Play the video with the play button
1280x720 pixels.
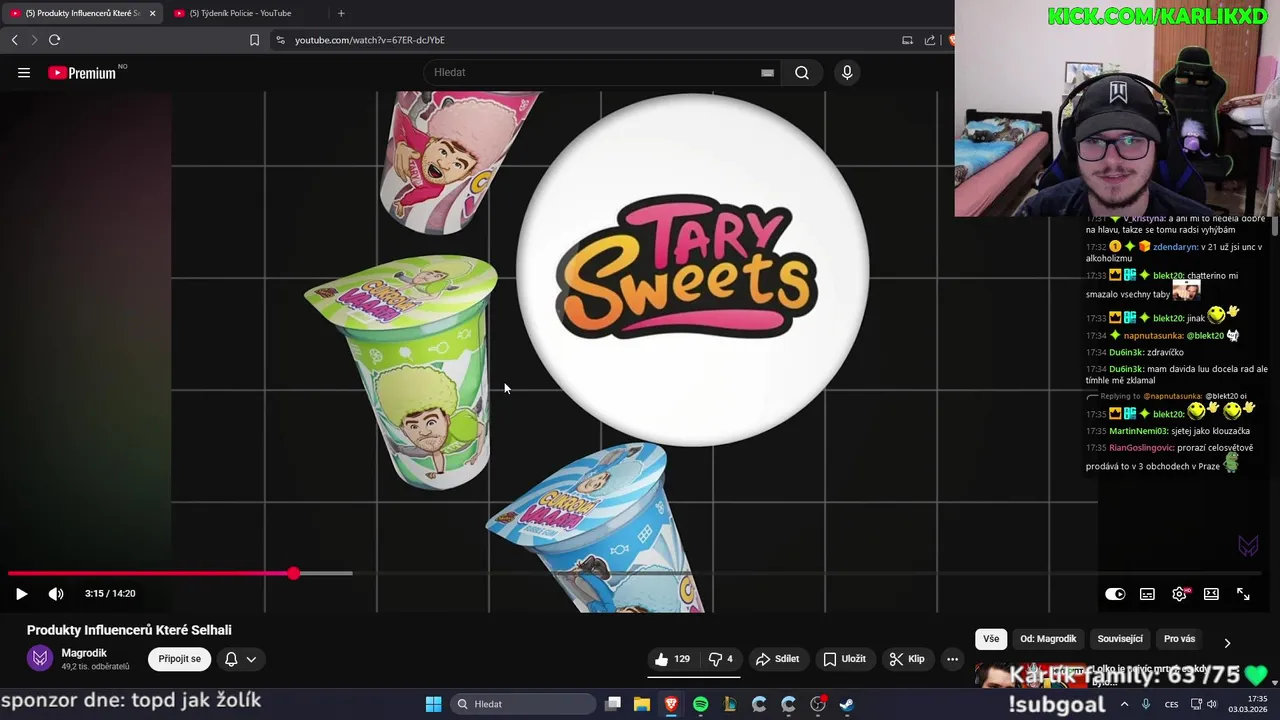pyautogui.click(x=21, y=593)
